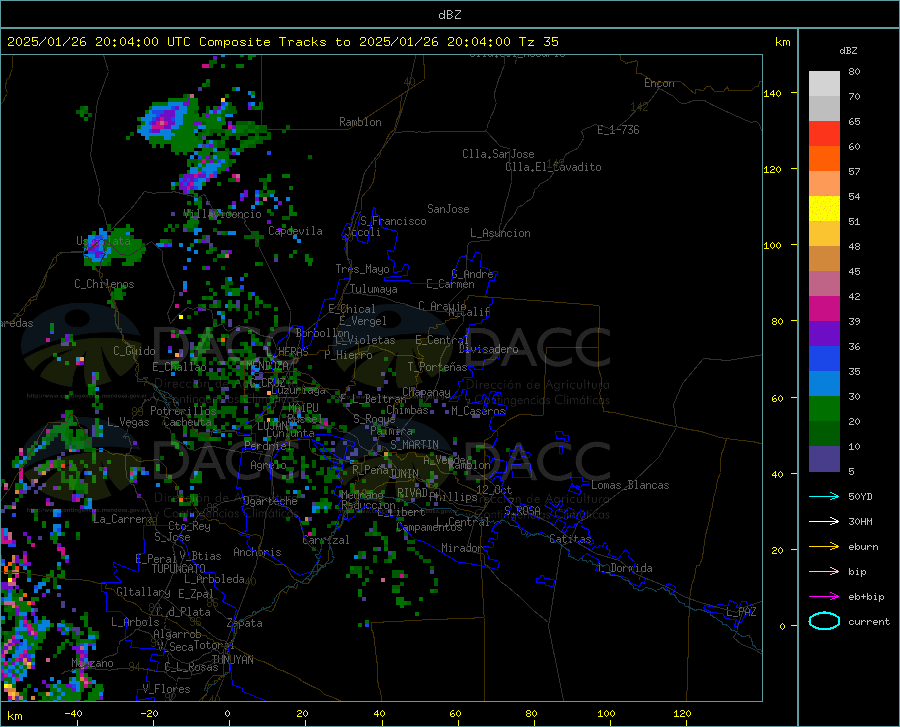Select the blue 36 dBZ color swatch

[824, 359]
